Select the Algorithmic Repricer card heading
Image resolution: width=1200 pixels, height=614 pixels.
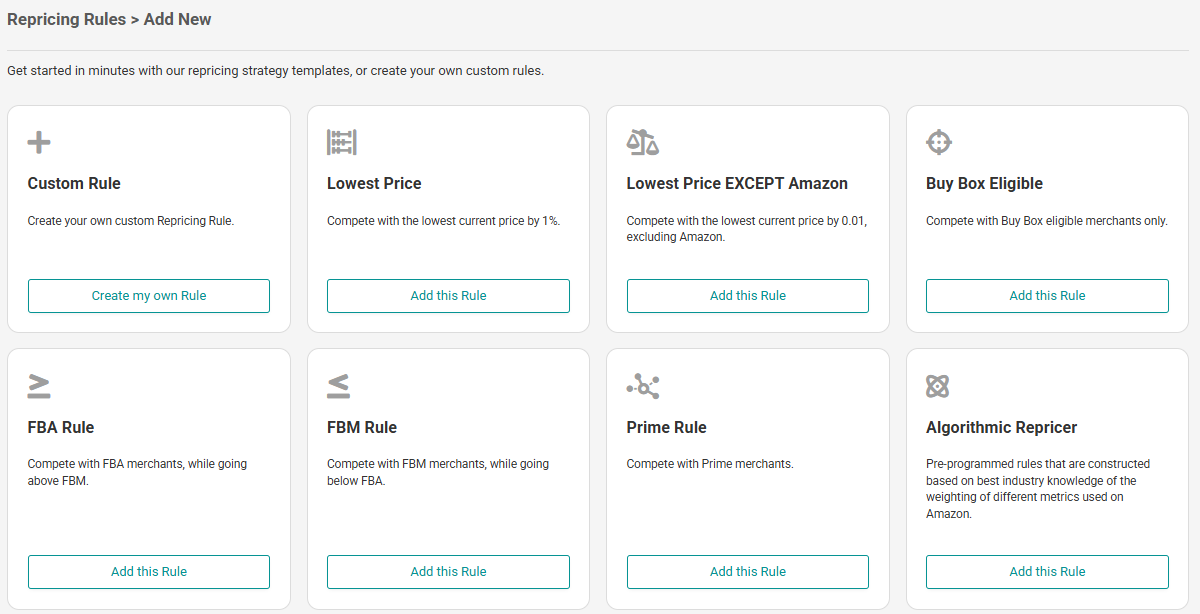pyautogui.click(x=1002, y=428)
